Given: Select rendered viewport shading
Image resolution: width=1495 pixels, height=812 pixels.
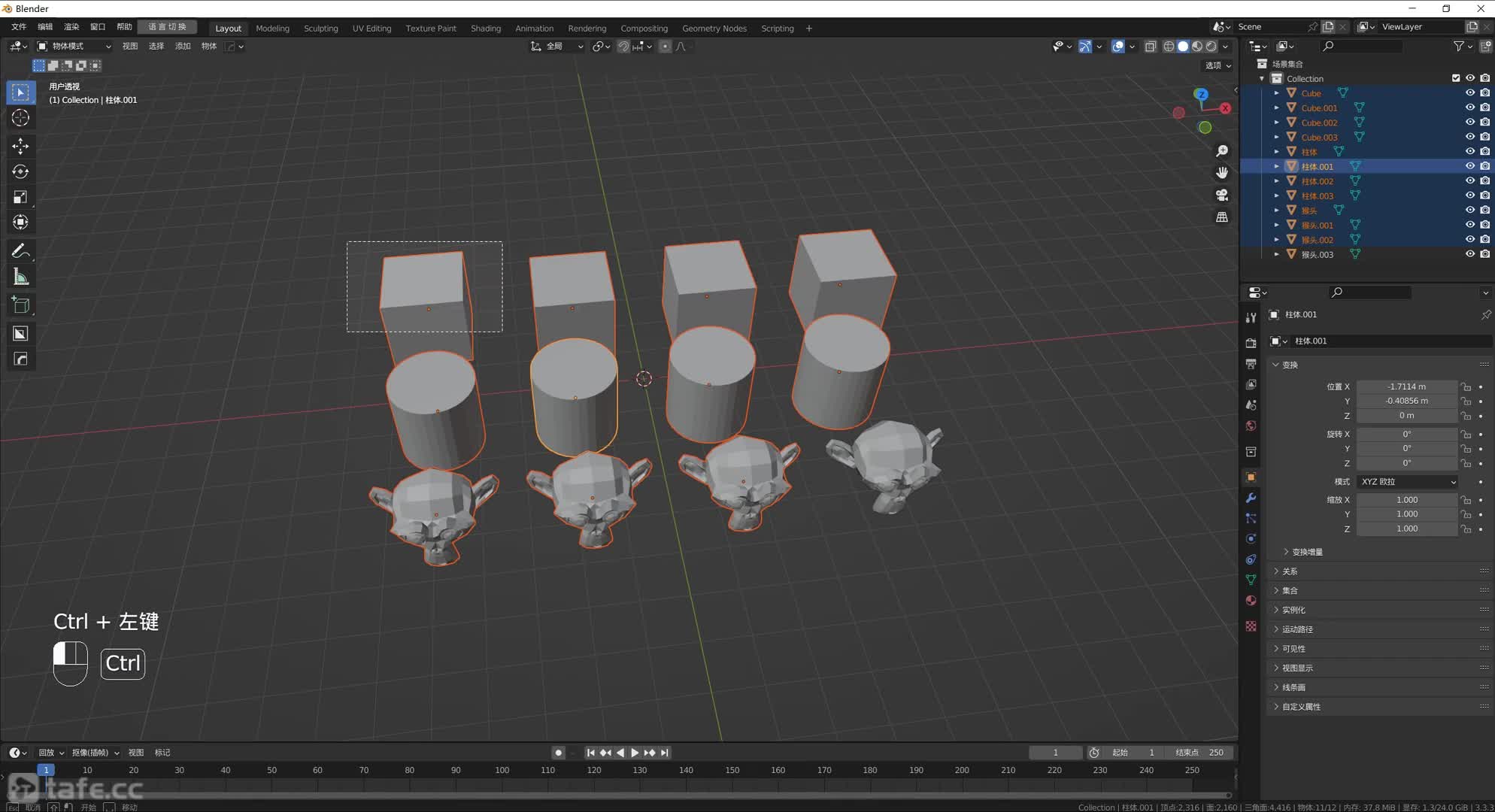Looking at the screenshot, I should [x=1211, y=47].
